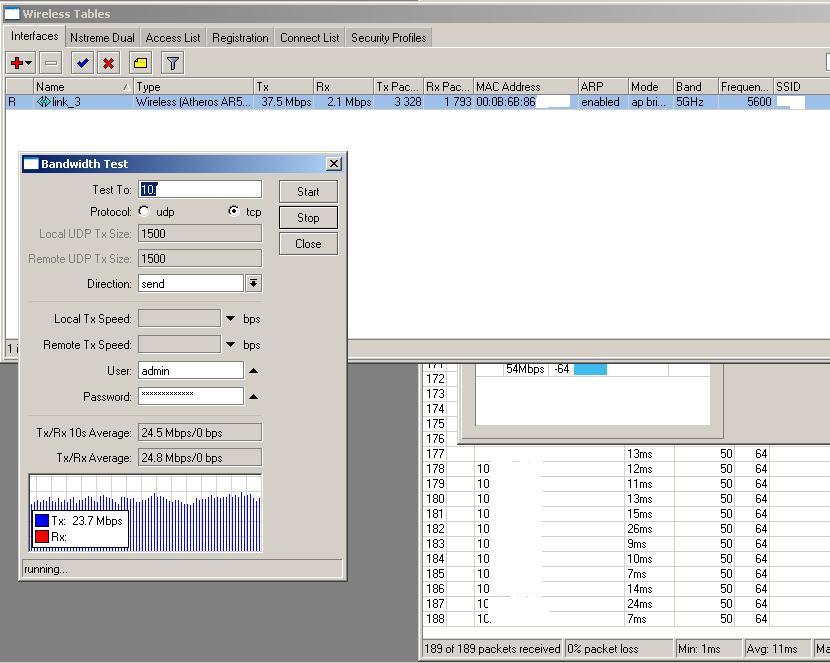830x663 pixels.
Task: Click the 0% packet loss status
Action: click(618, 649)
